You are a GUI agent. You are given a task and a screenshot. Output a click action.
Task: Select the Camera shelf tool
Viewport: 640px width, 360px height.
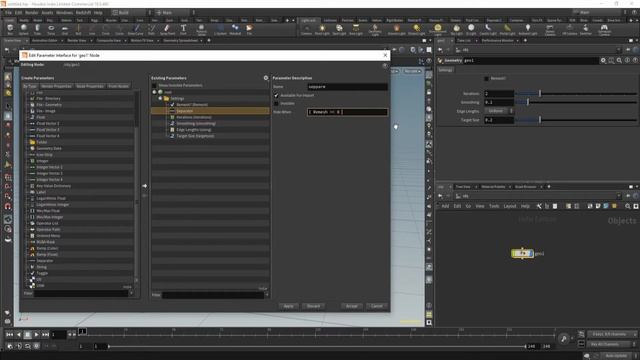tap(306, 29)
